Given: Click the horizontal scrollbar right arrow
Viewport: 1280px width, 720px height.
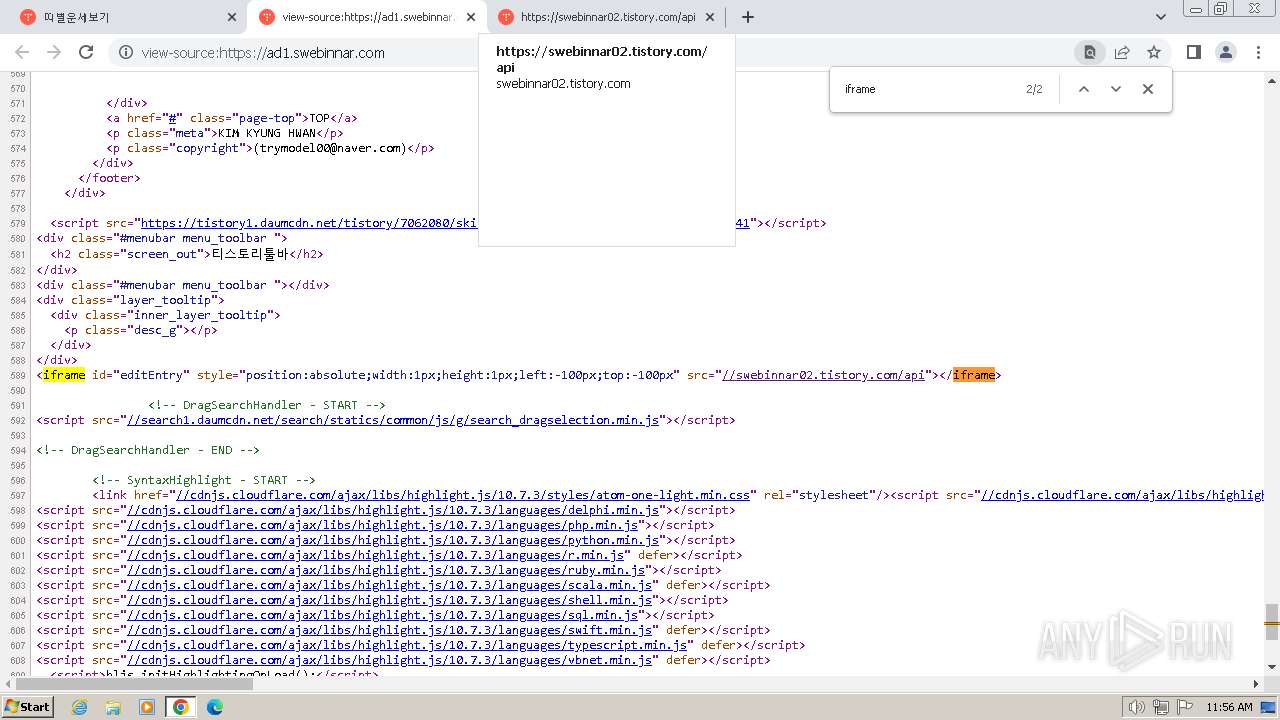Looking at the screenshot, I should (1257, 684).
